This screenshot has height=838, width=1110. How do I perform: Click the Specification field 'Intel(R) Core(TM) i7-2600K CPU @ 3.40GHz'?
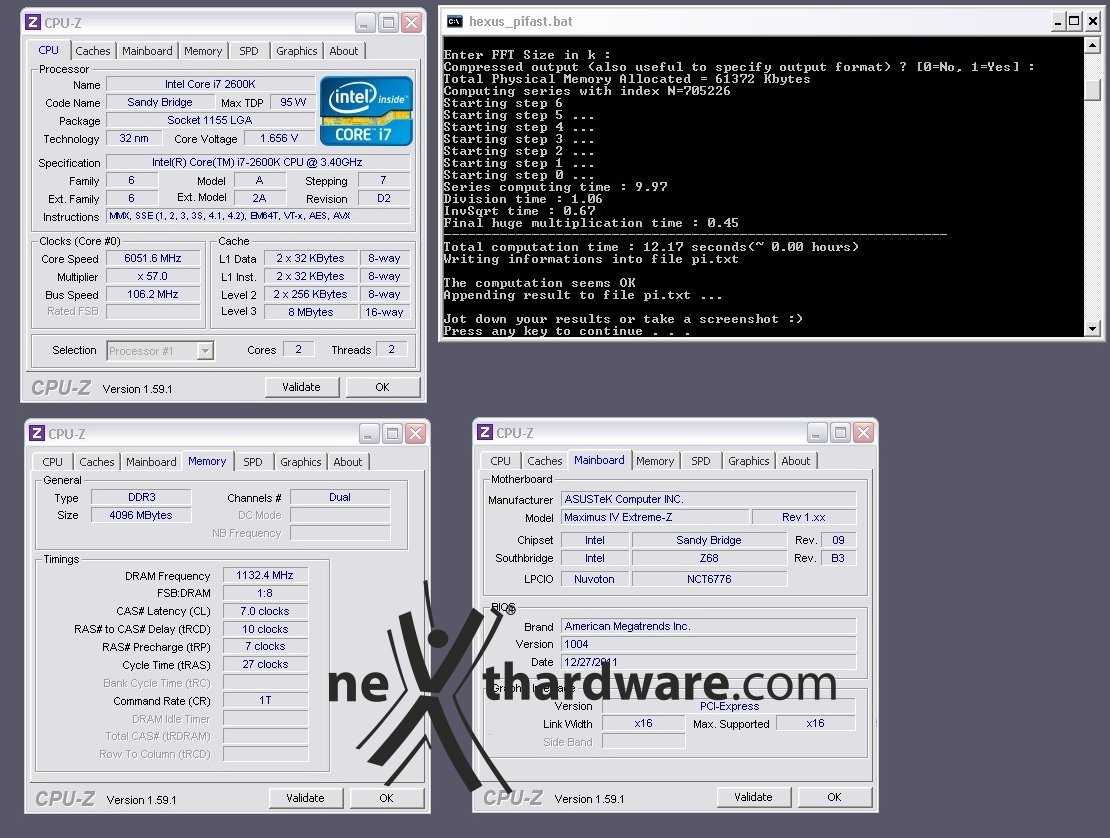tap(258, 163)
